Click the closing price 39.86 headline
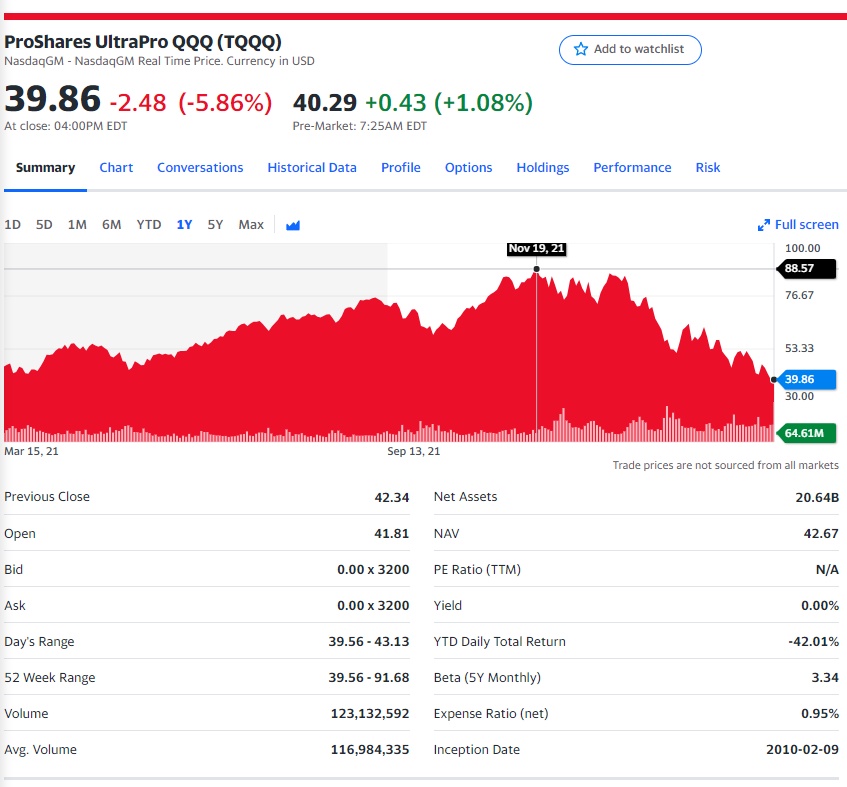847x787 pixels. click(52, 99)
